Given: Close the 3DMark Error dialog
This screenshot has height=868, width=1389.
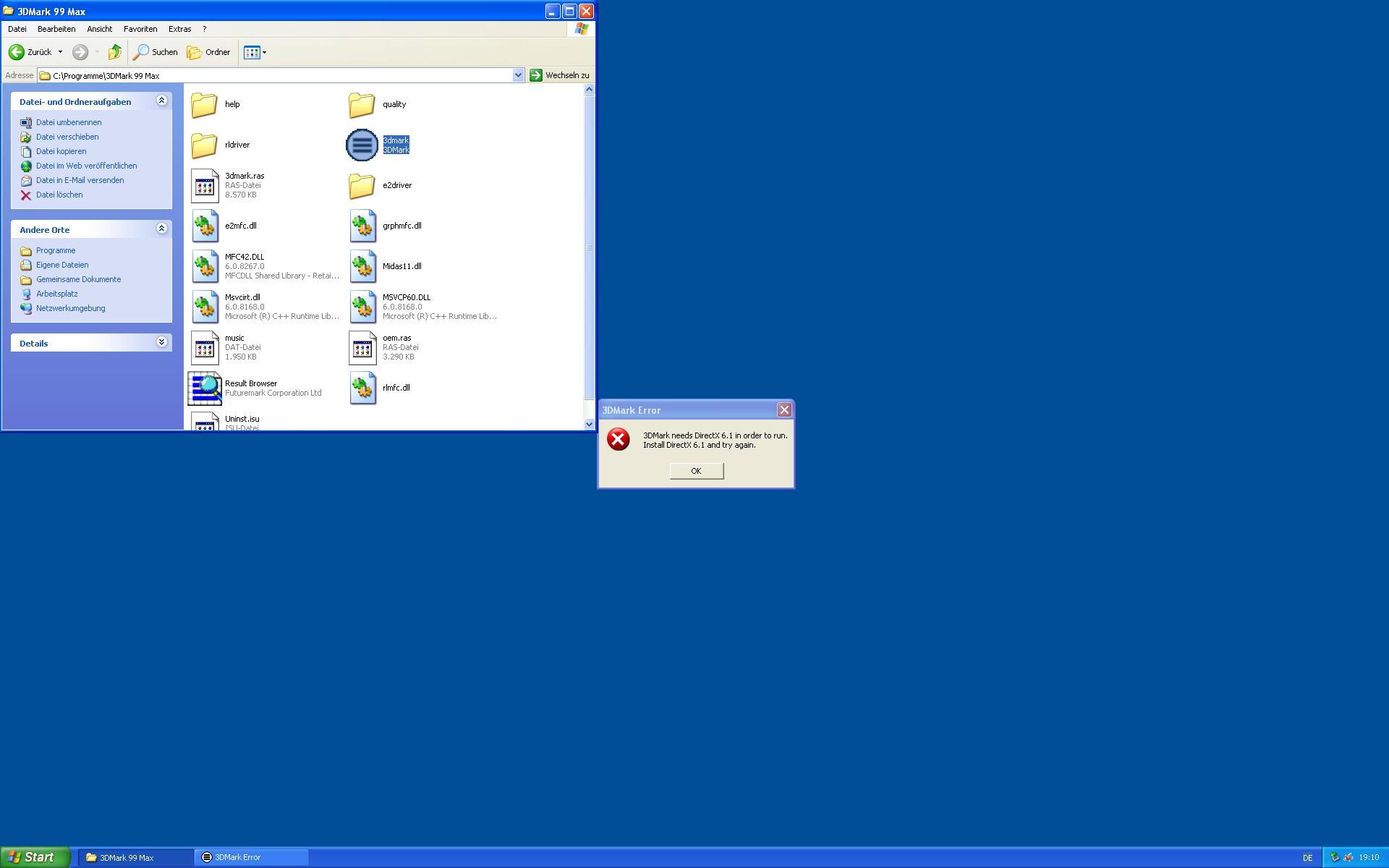Looking at the screenshot, I should (784, 410).
